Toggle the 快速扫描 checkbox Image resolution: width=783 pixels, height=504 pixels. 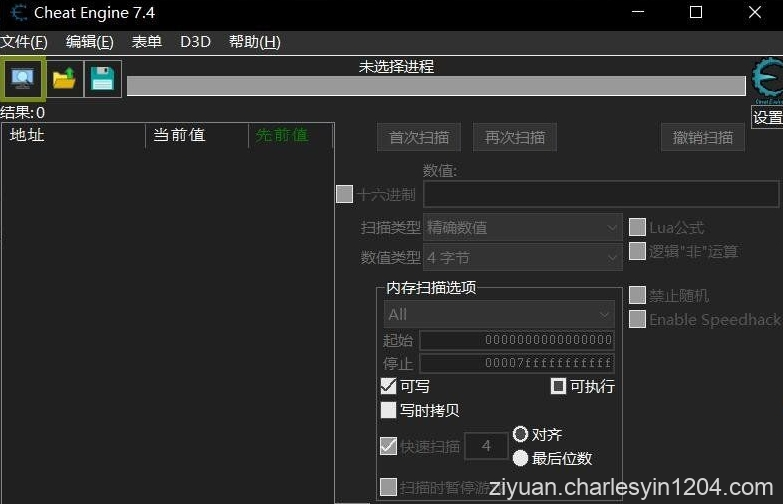point(389,446)
